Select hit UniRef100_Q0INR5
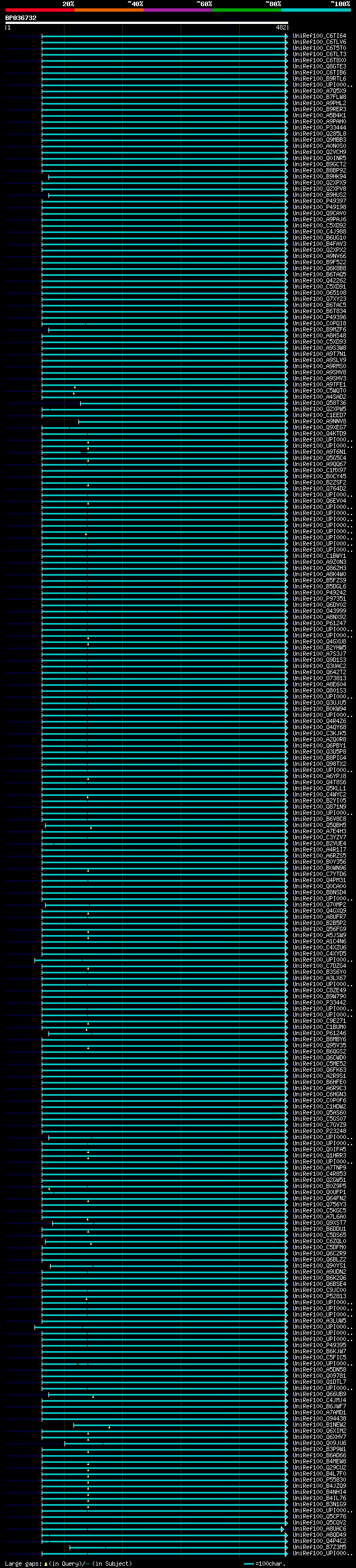The height and width of the screenshot is (1568, 356). (319, 159)
